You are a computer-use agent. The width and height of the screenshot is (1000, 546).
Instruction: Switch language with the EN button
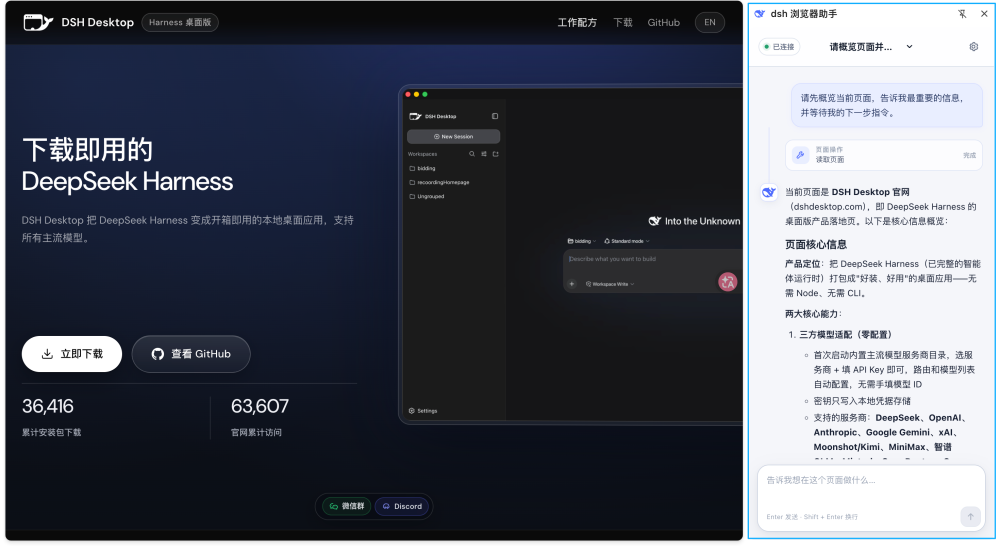[x=710, y=22]
